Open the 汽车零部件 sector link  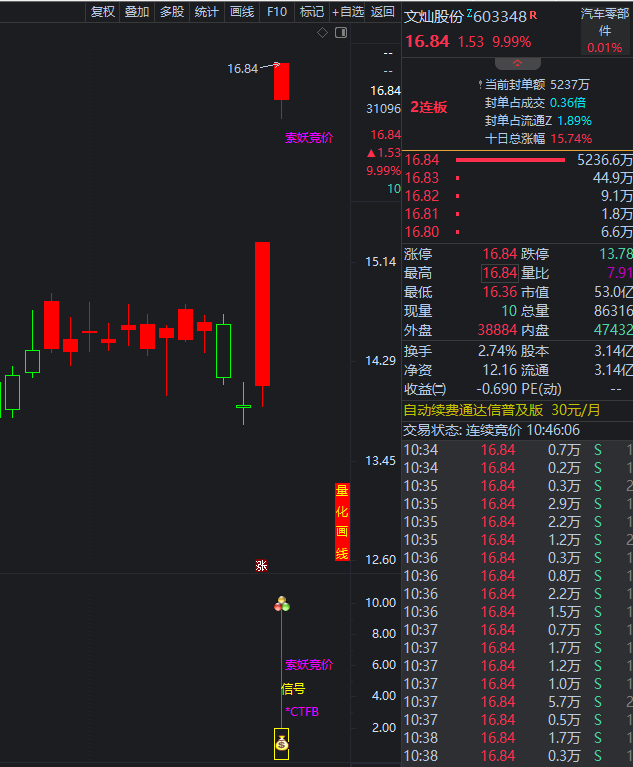click(x=605, y=22)
